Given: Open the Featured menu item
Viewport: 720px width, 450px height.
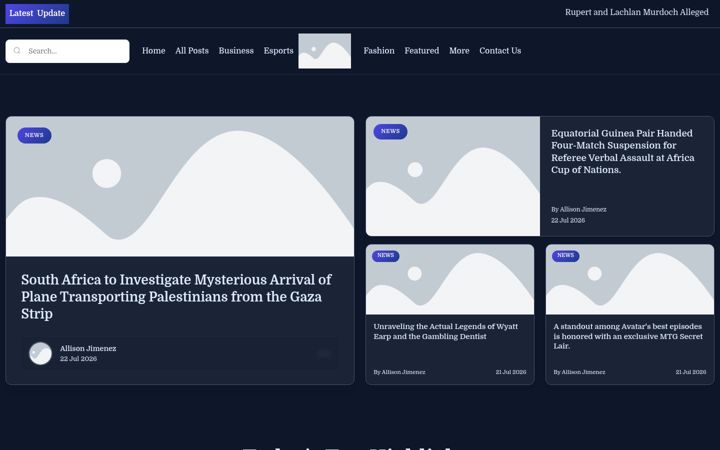Looking at the screenshot, I should 422,51.
